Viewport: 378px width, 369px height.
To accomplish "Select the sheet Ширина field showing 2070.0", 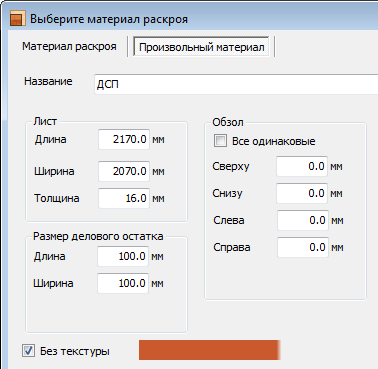I will point(124,171).
